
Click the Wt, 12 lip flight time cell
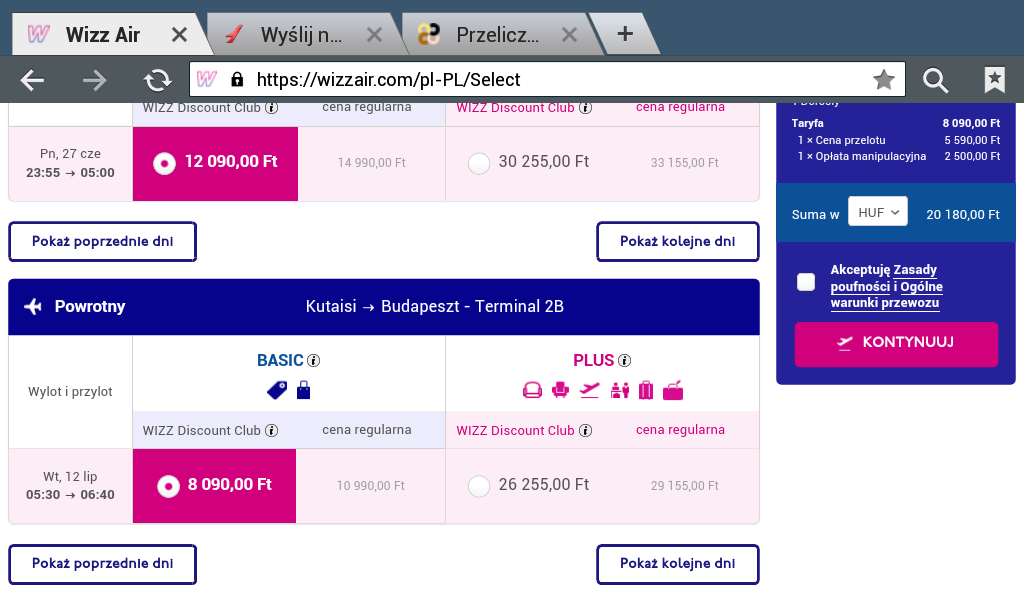click(71, 486)
